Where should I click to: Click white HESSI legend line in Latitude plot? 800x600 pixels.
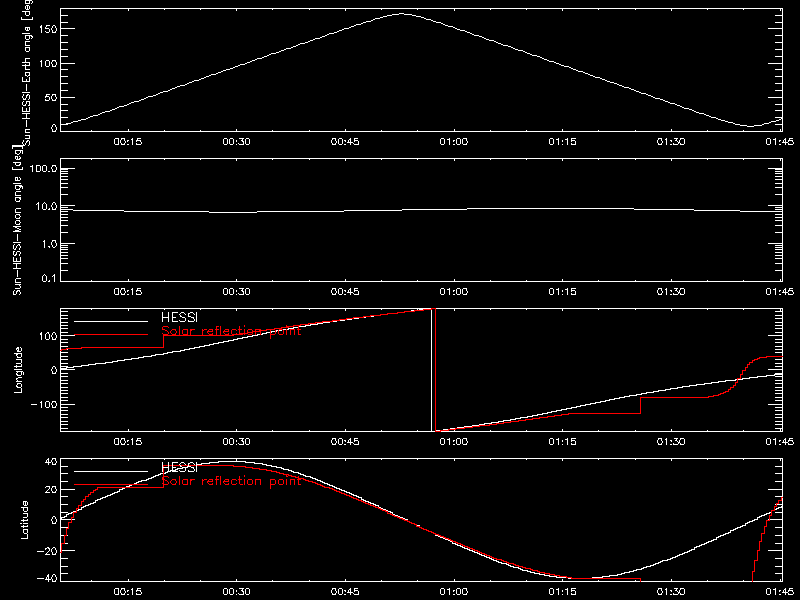click(111, 471)
